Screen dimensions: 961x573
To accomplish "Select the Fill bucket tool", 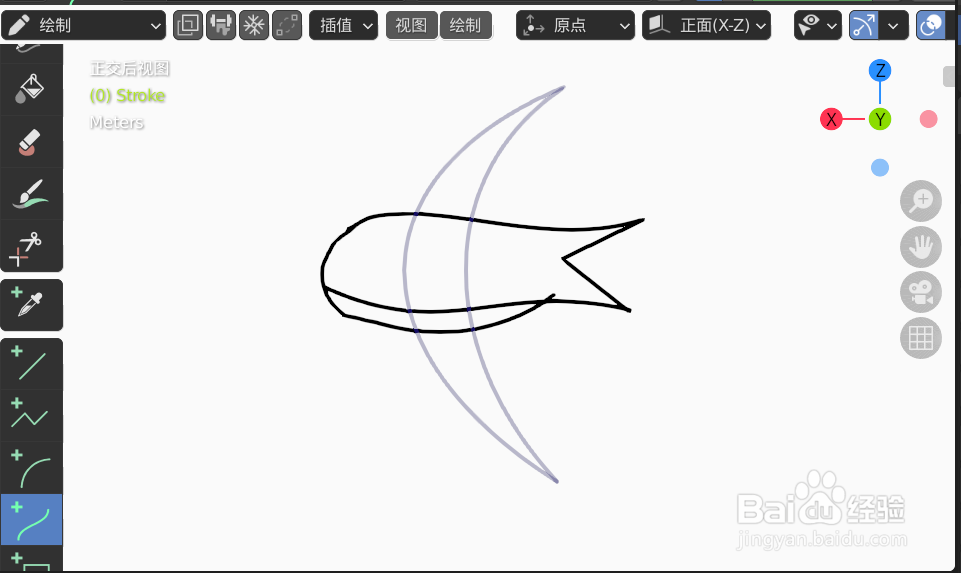I will tap(31, 89).
